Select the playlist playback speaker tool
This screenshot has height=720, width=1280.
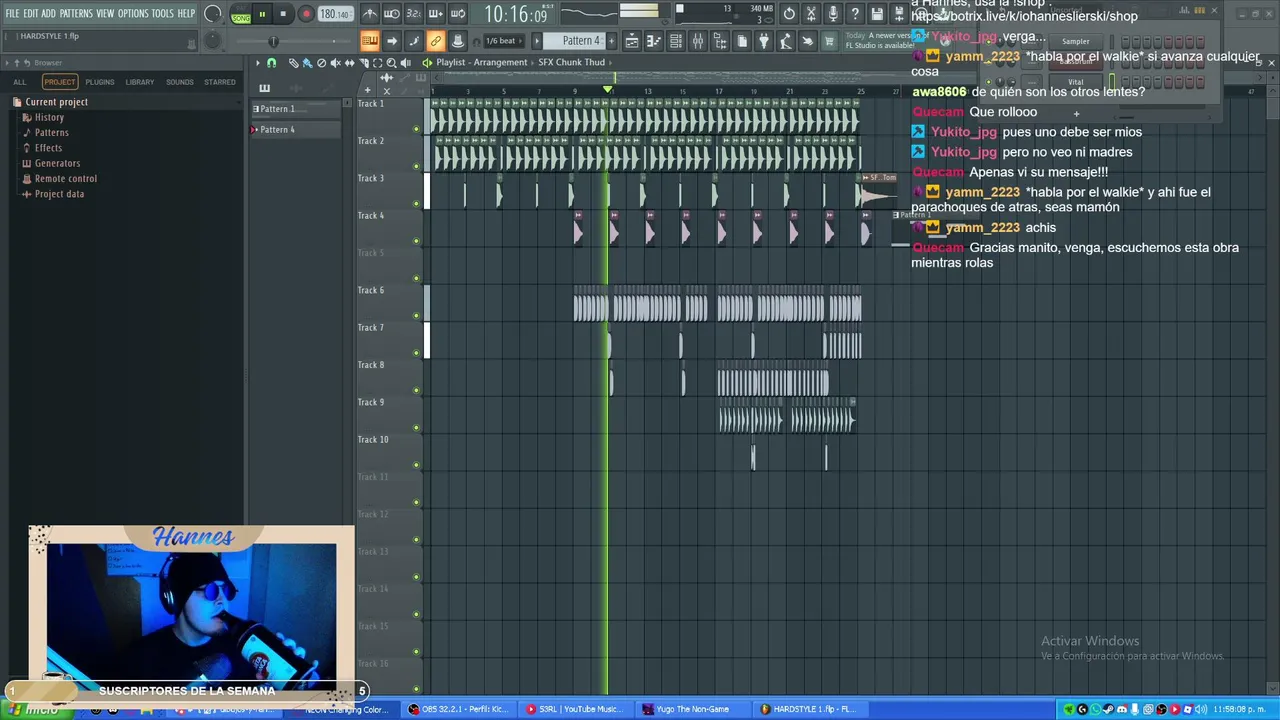(405, 63)
